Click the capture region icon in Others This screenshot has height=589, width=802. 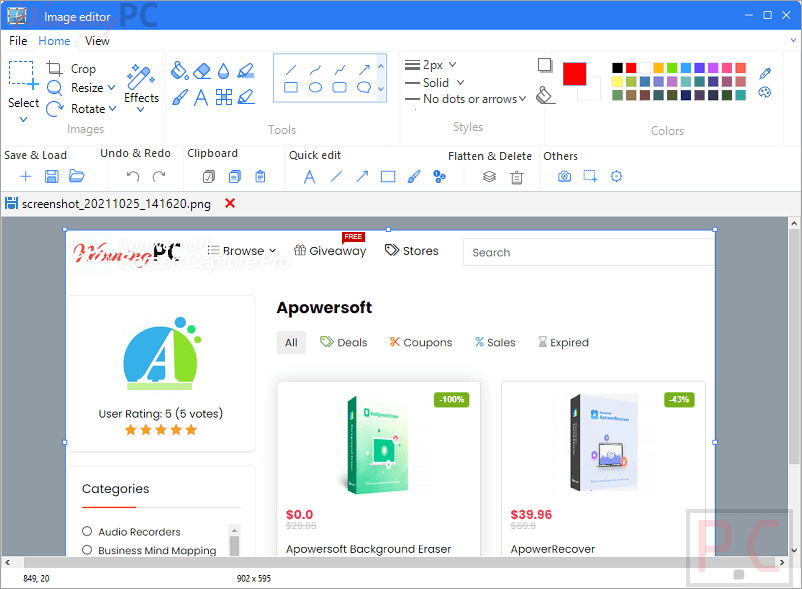click(590, 176)
